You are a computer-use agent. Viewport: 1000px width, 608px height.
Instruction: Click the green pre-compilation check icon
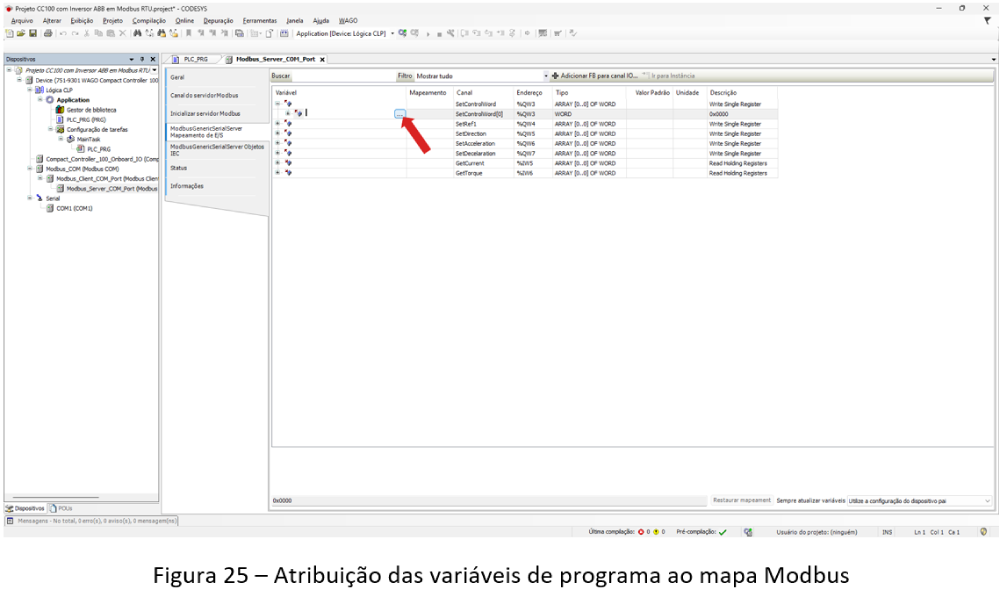coord(722,532)
